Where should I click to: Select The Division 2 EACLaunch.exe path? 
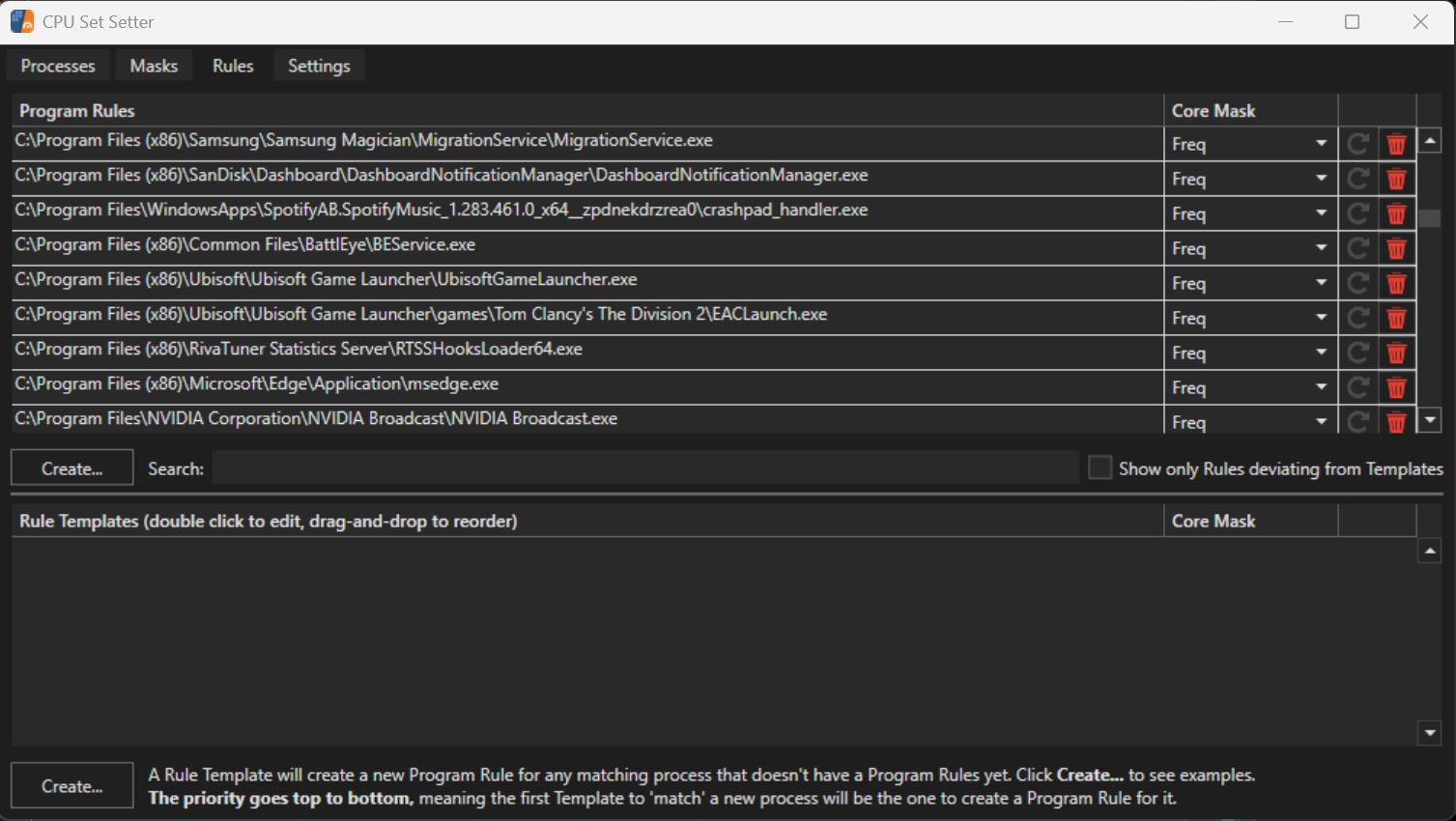point(421,314)
